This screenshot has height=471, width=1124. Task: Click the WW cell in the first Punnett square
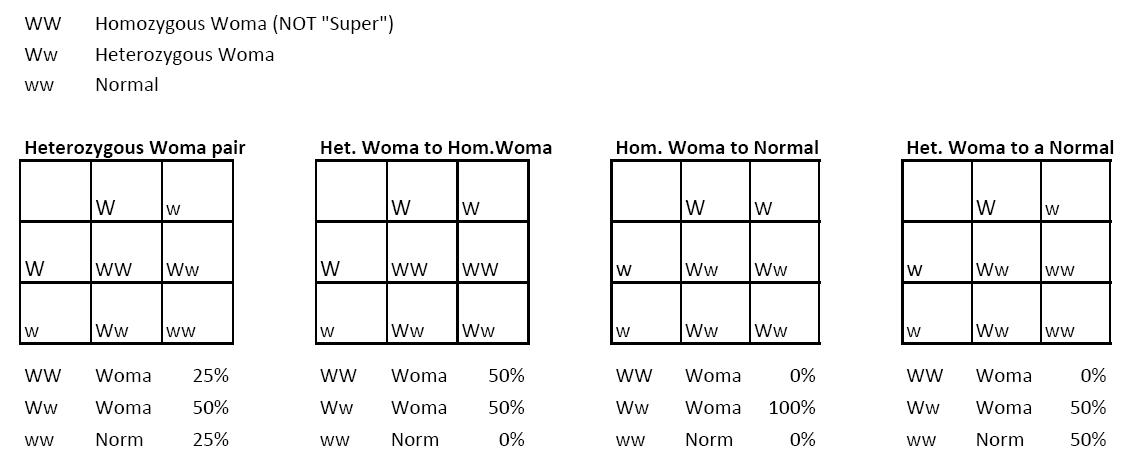coord(126,252)
